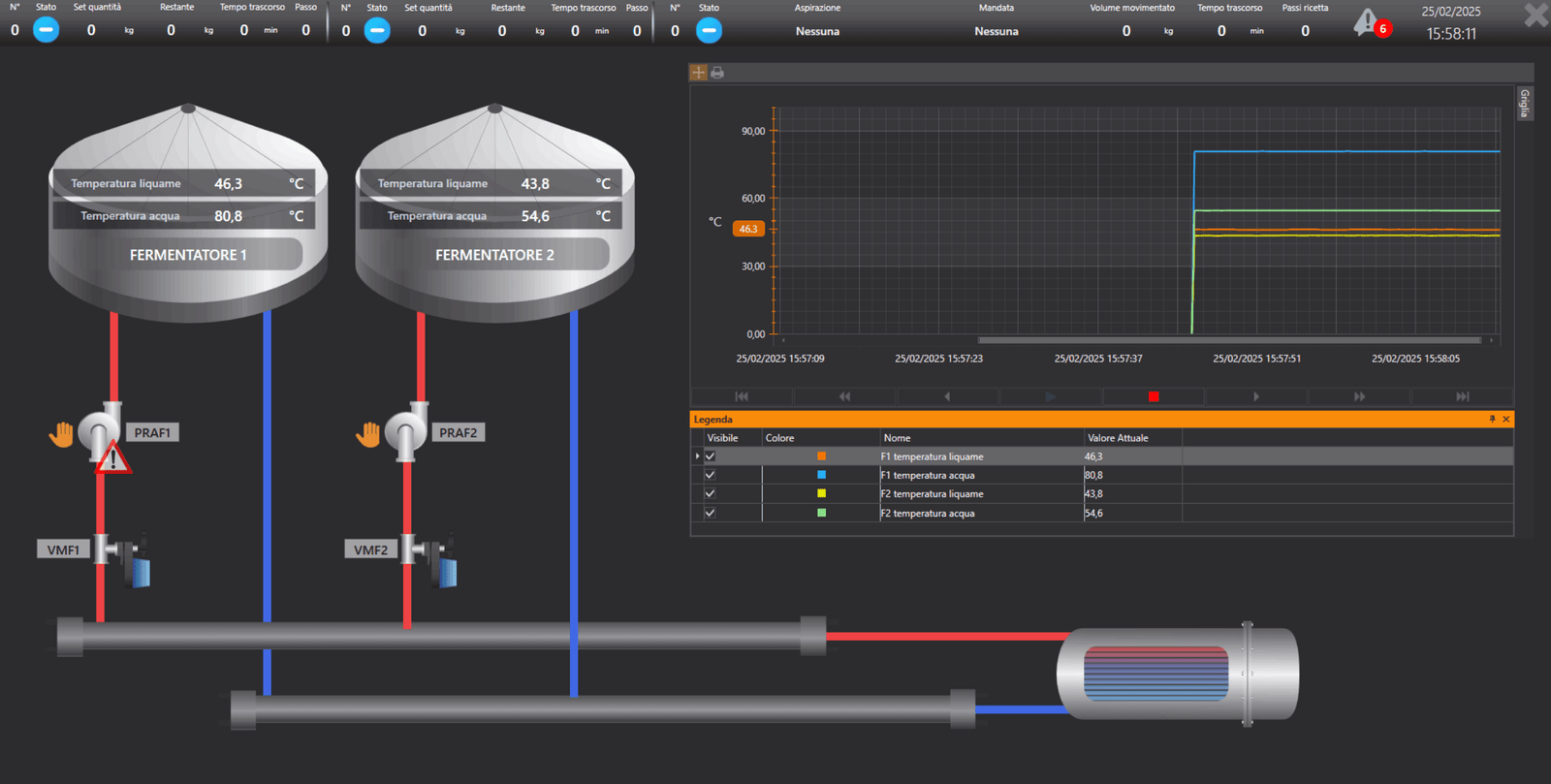The height and width of the screenshot is (784, 1551).
Task: Open the FERMENTATORE 1 label button
Action: tap(188, 255)
